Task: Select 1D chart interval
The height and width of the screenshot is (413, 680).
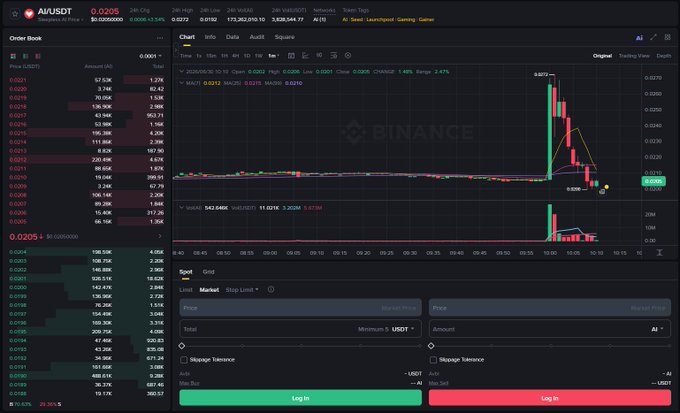Action: click(x=247, y=56)
